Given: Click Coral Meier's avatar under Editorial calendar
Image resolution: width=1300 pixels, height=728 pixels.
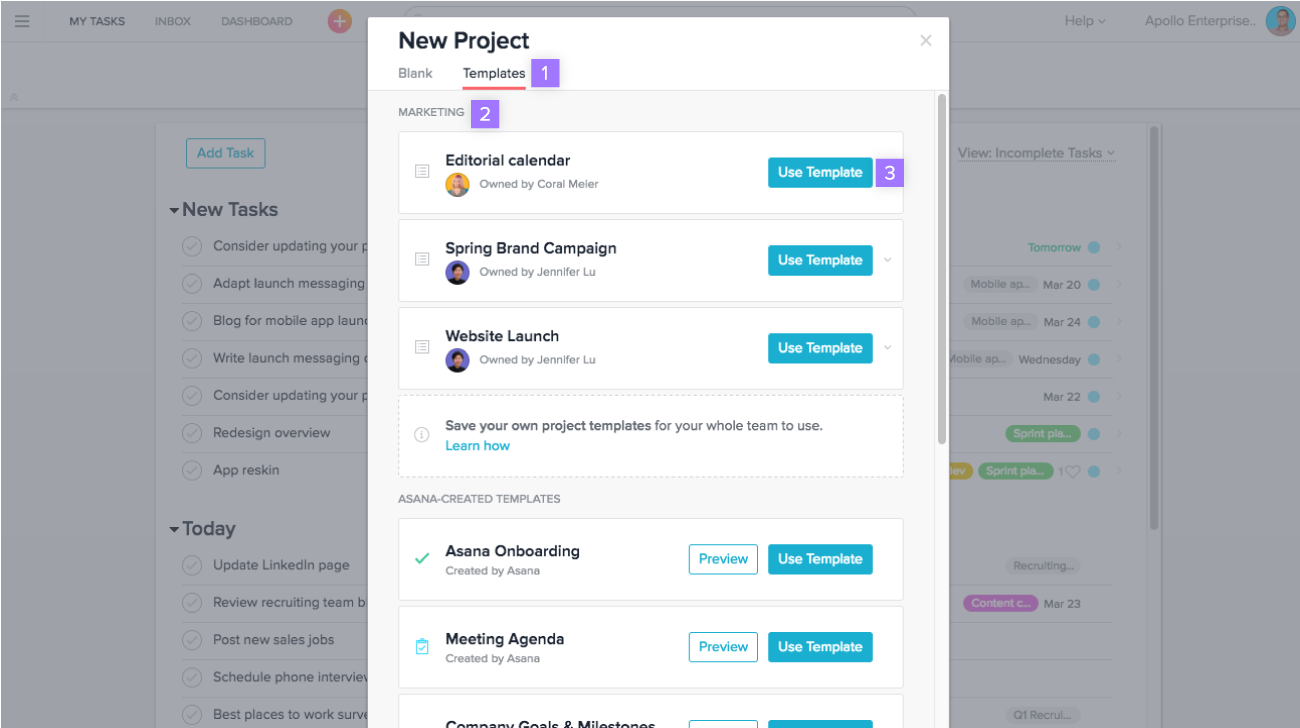Looking at the screenshot, I should coord(457,184).
